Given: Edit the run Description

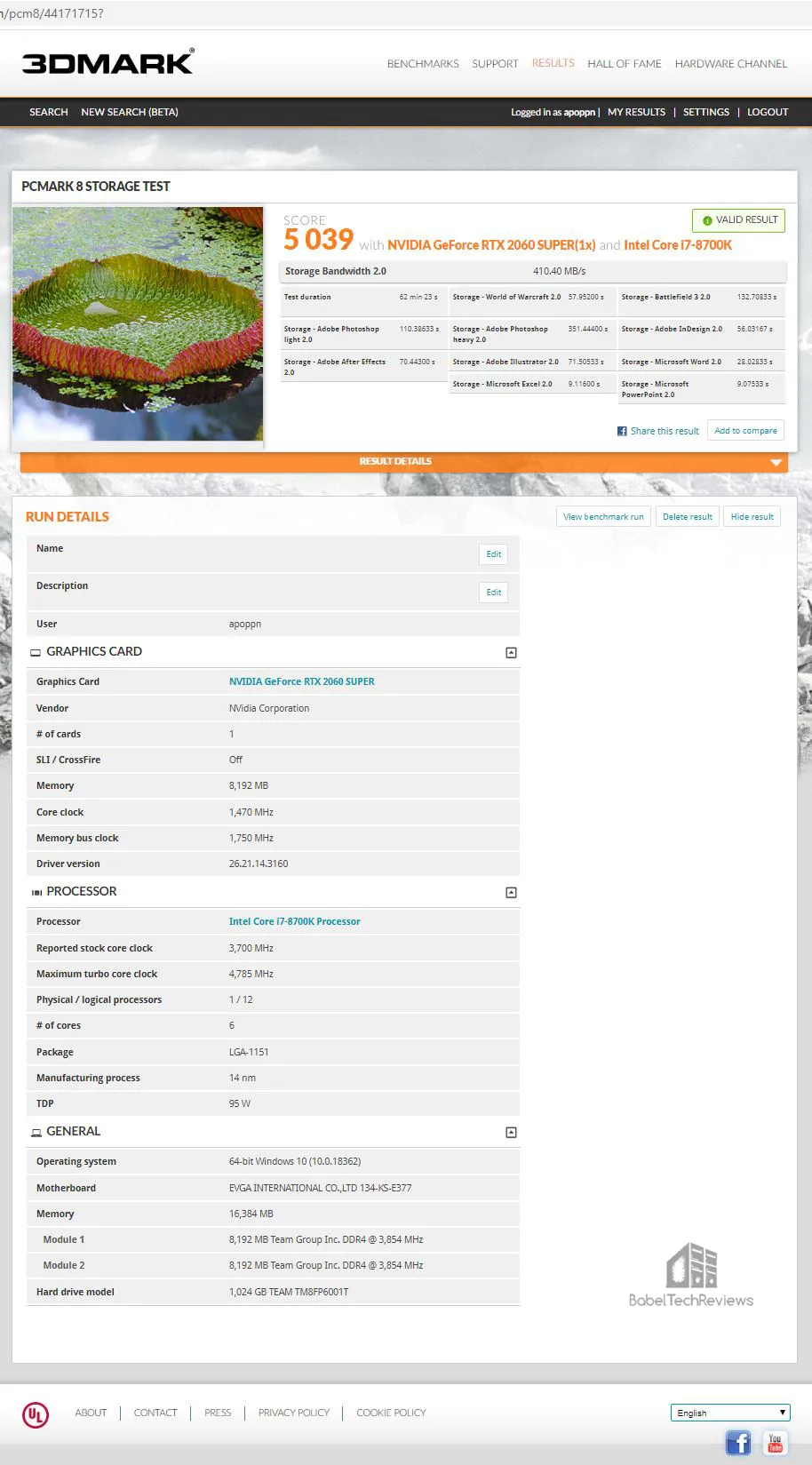Looking at the screenshot, I should click(494, 593).
